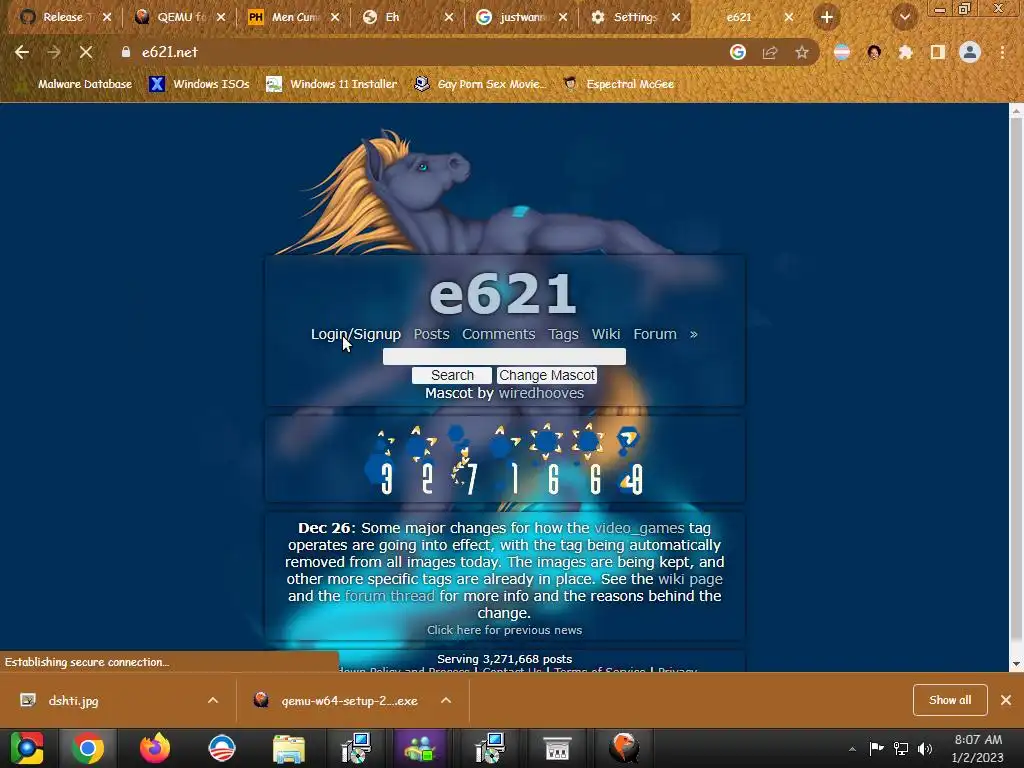
Task: Open File Explorer from the taskbar
Action: (289, 748)
